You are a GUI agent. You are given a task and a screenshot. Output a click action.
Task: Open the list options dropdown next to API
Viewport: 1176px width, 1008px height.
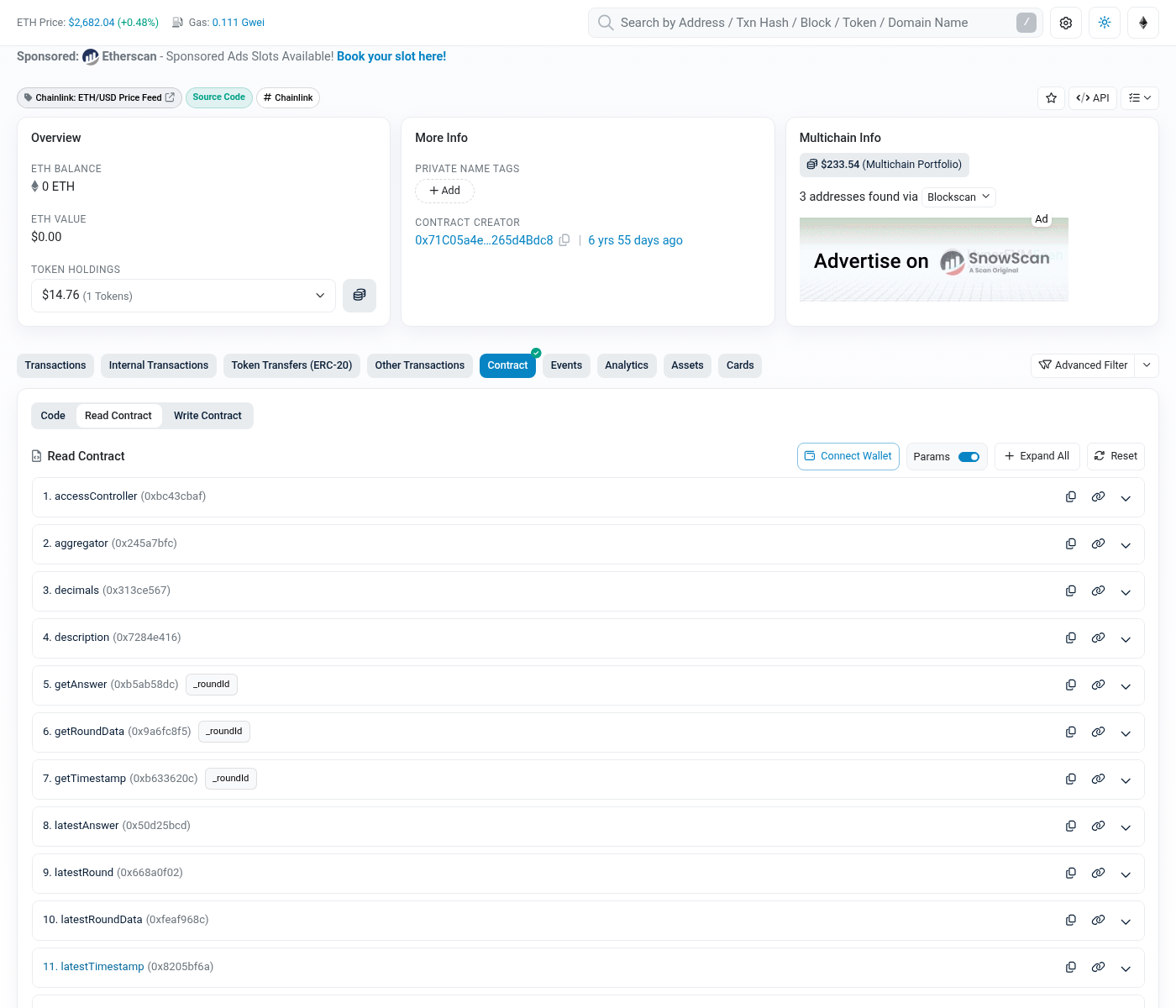pos(1140,97)
